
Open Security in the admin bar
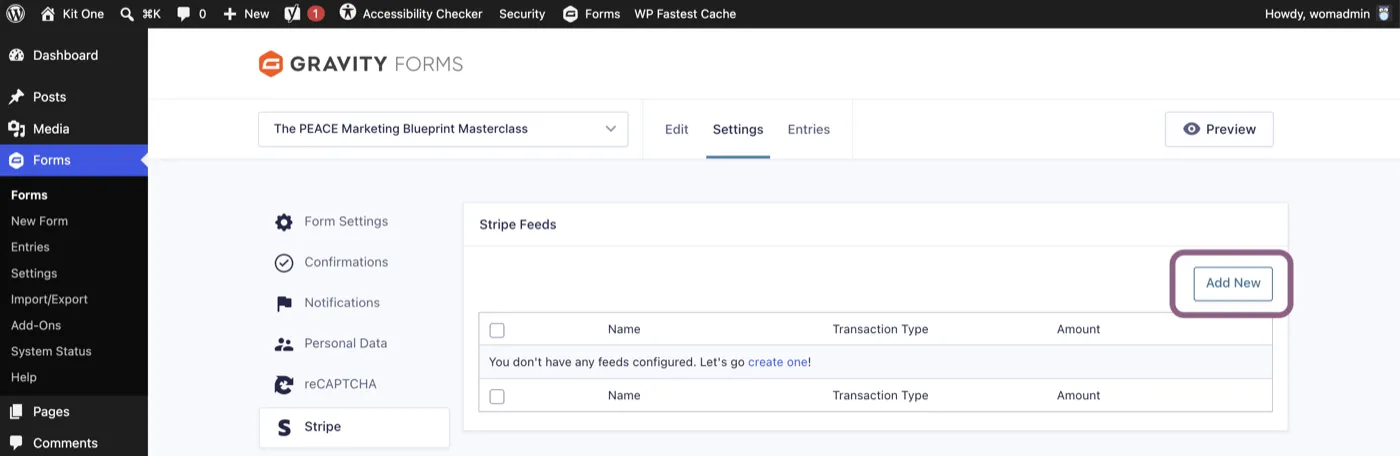pos(522,14)
